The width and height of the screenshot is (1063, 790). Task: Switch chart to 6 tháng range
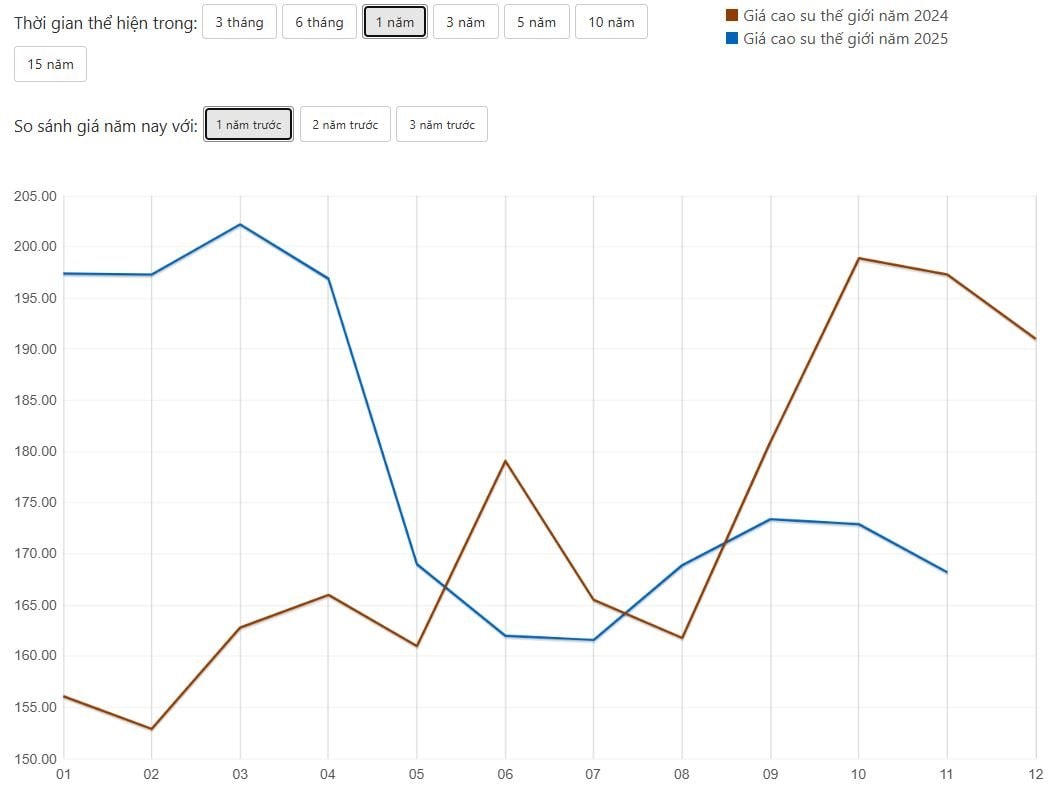pos(319,22)
